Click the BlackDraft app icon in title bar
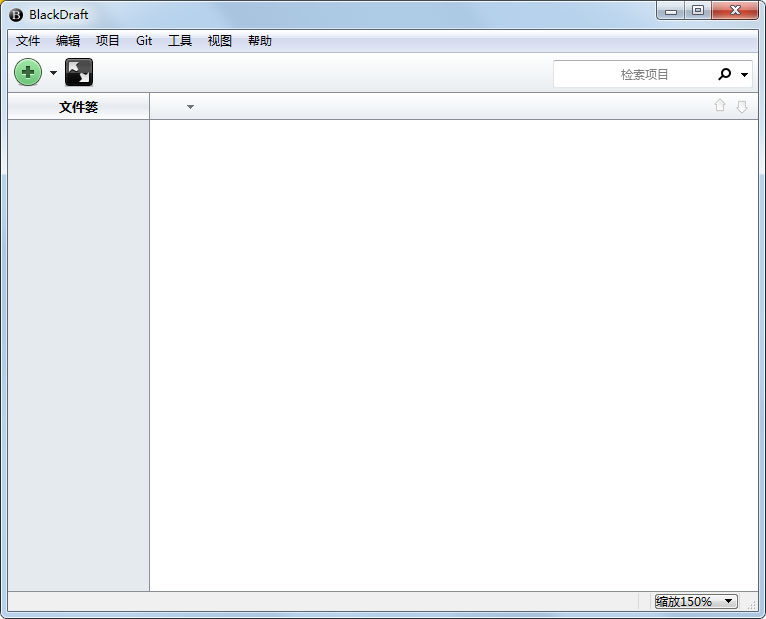Screen dimensions: 766x619 click(16, 15)
